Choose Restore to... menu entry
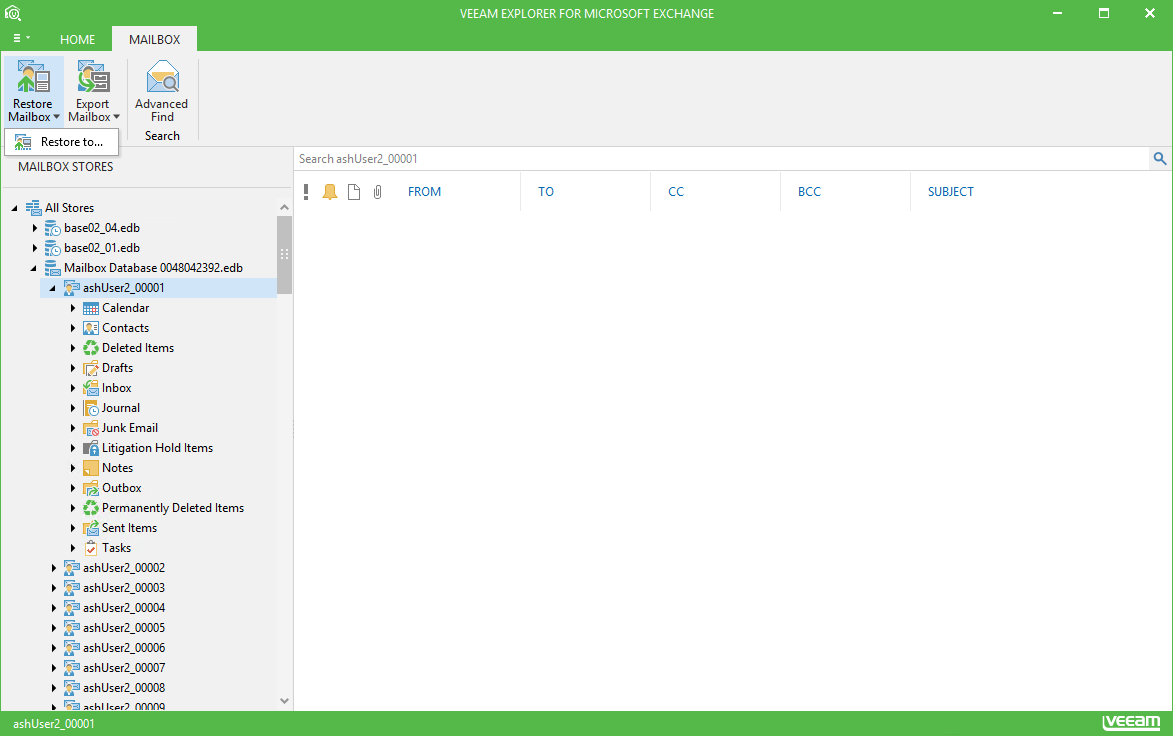 [61, 142]
